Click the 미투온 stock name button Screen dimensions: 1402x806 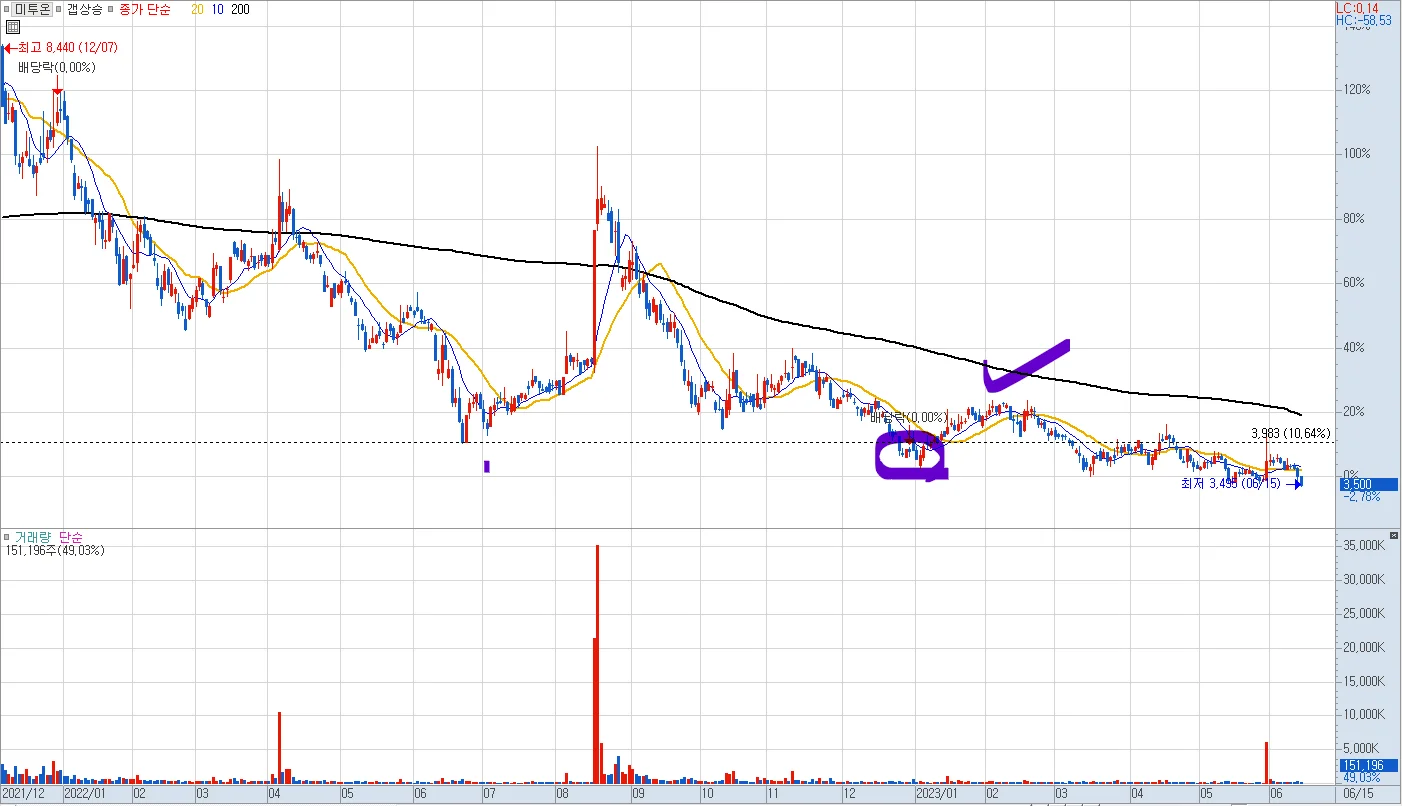coord(32,9)
